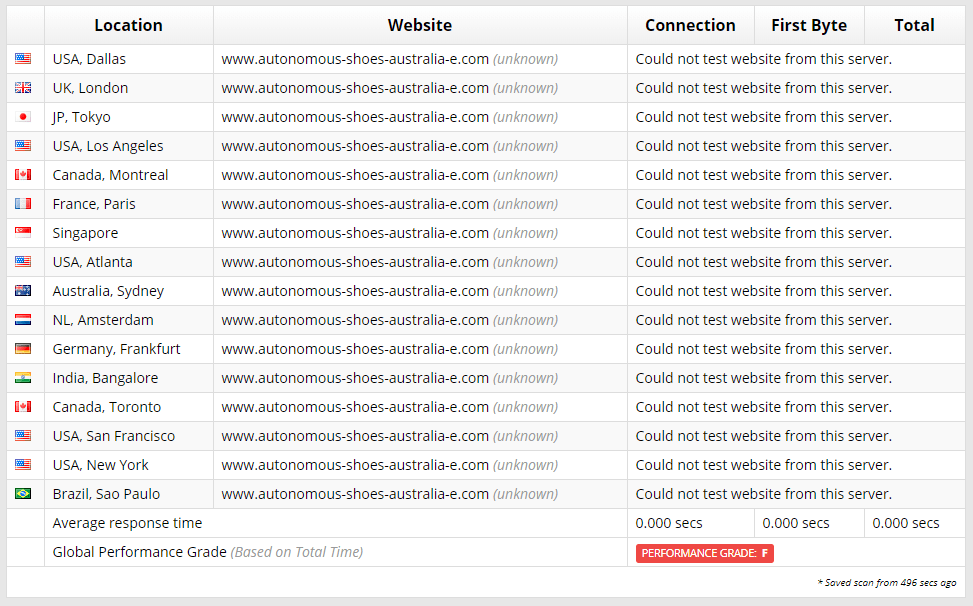
Task: Click the 'Saved scan from 496 secs ago' note
Action: 887,582
